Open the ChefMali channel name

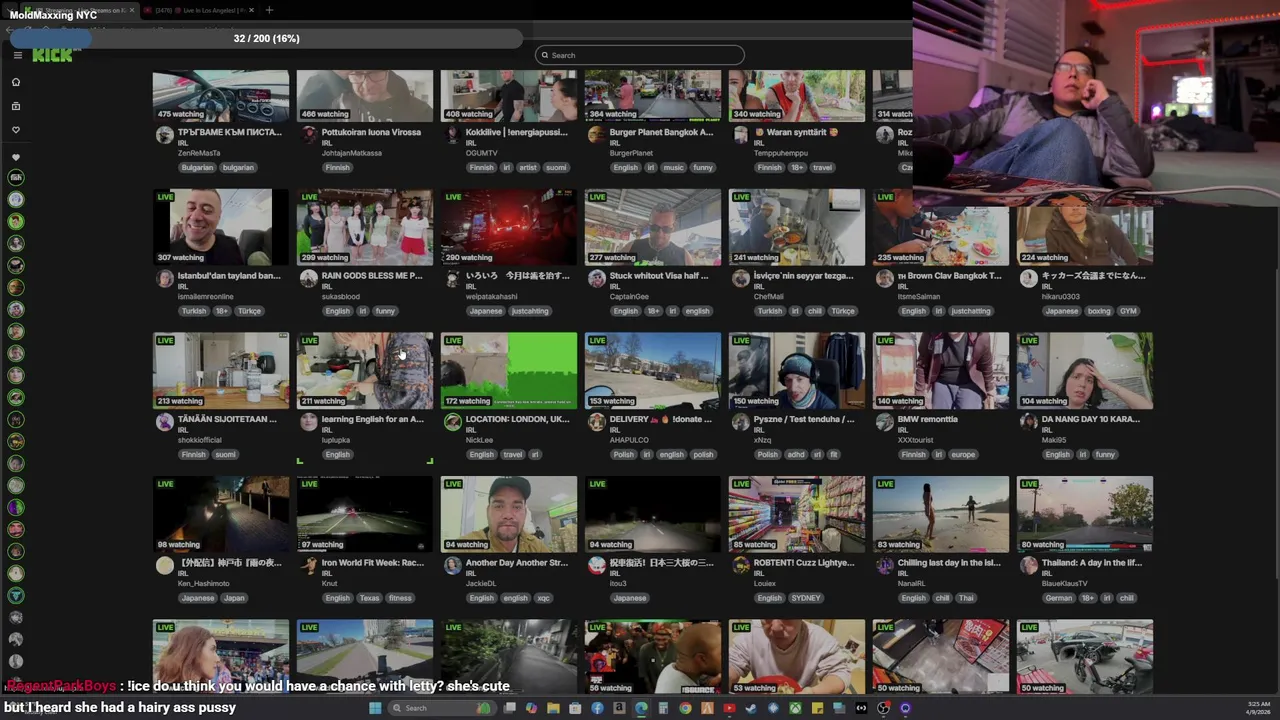coord(770,297)
